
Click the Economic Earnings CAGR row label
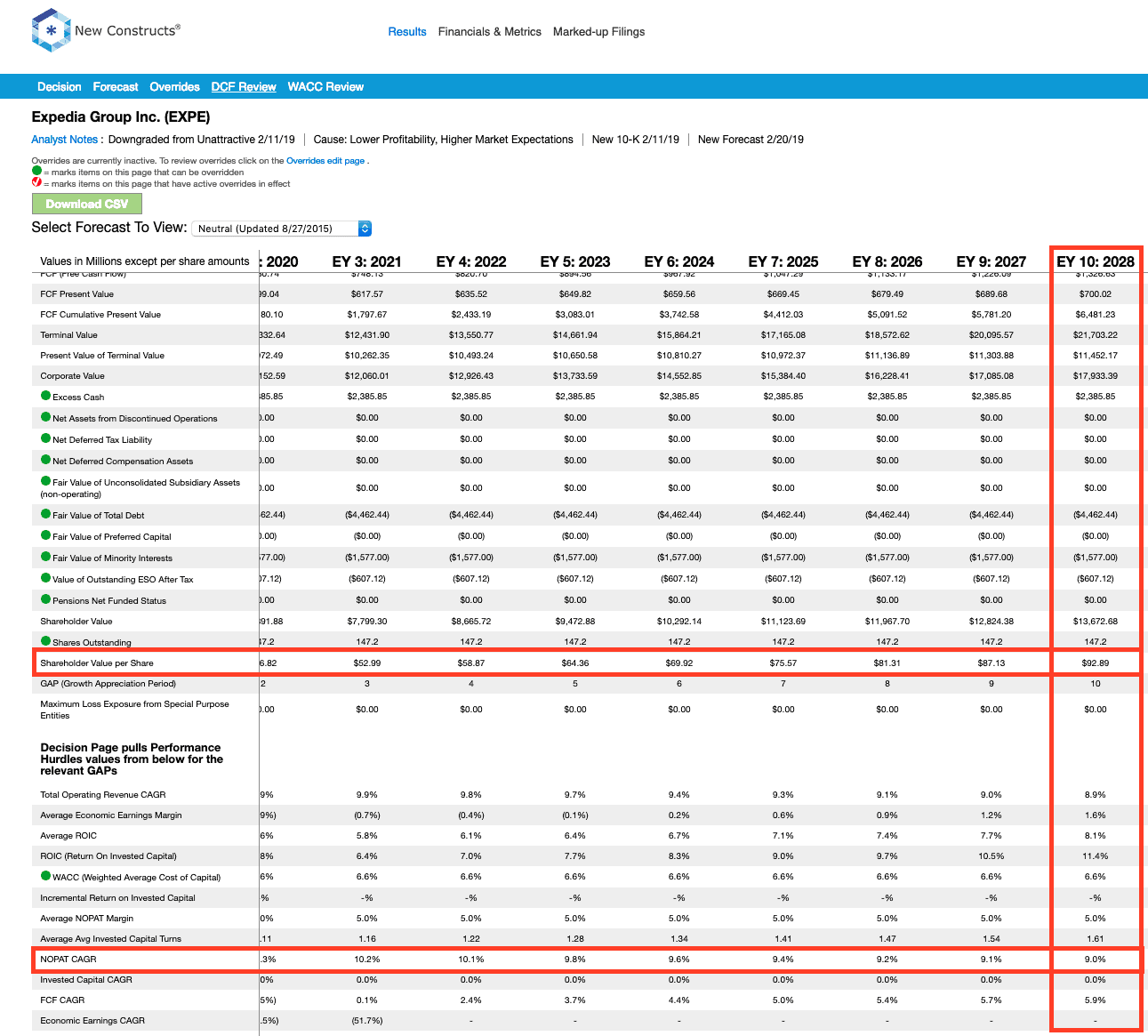tap(92, 1020)
